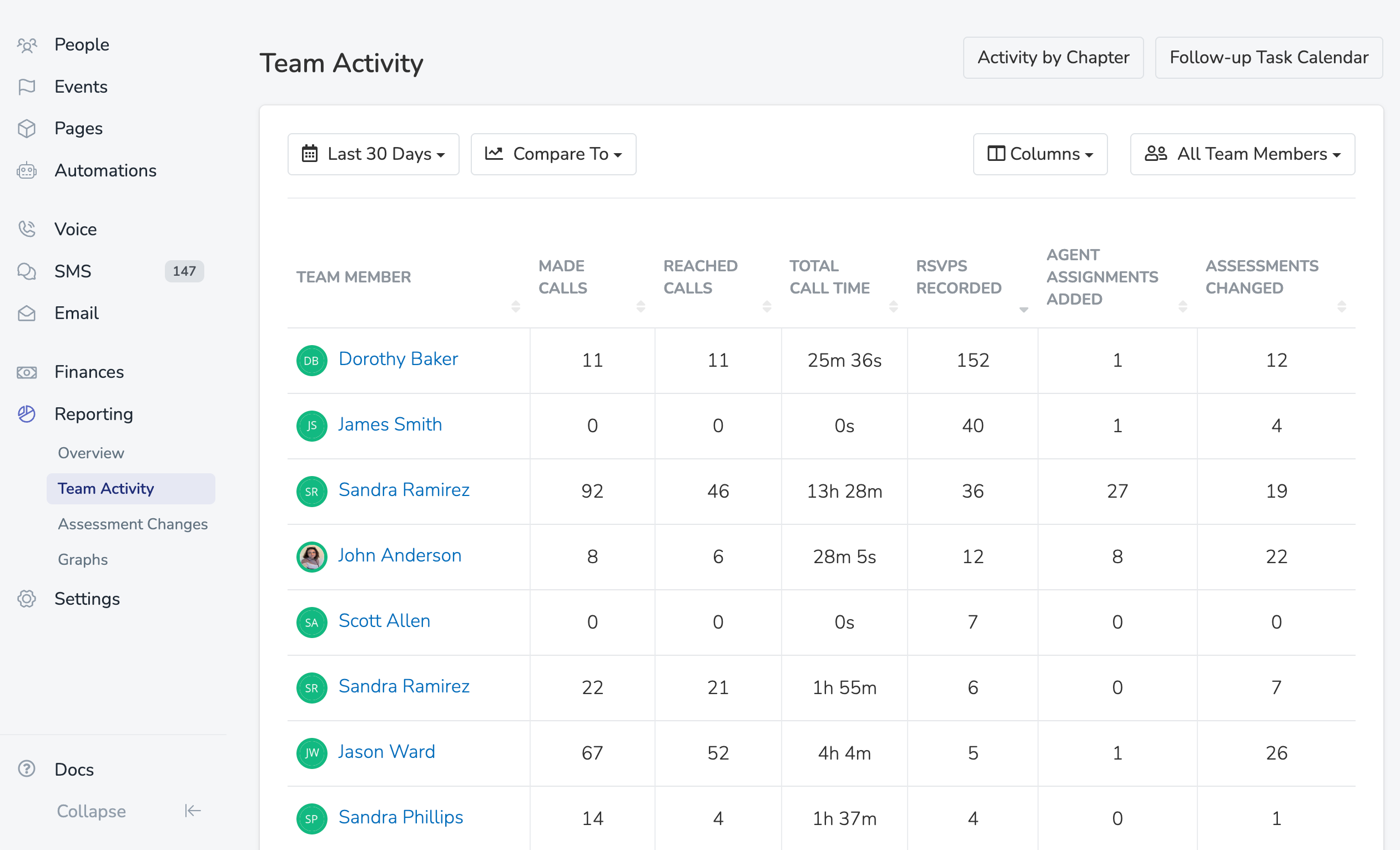Click John Anderson's avatar photo

click(311, 556)
